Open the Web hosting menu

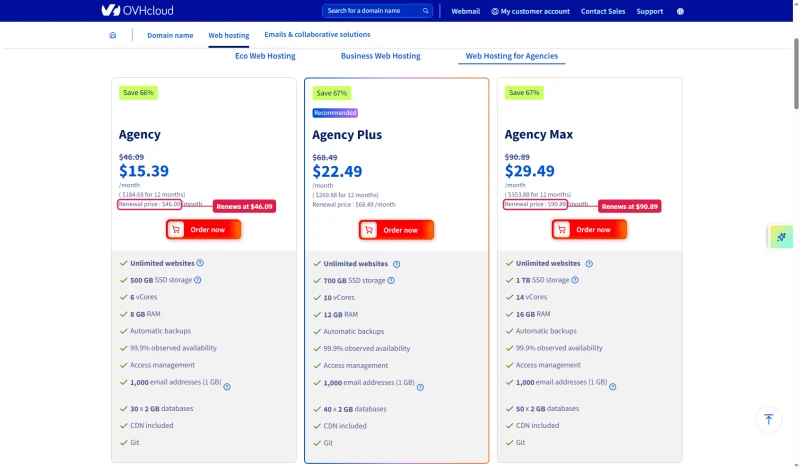coord(229,35)
